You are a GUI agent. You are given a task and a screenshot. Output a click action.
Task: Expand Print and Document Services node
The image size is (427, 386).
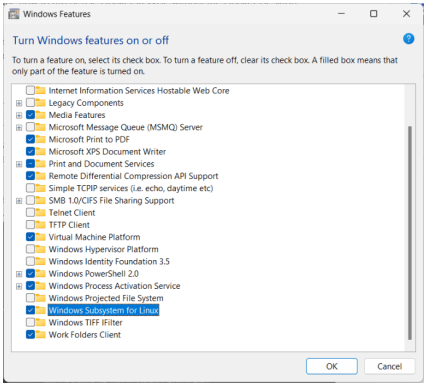pyautogui.click(x=19, y=164)
